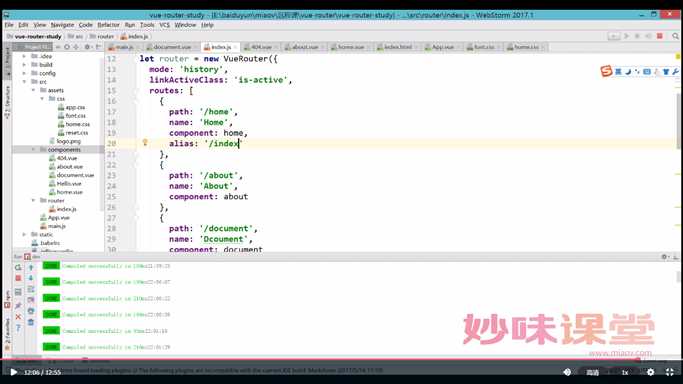
Task: Open the project panel gear settings icon
Action: click(87, 47)
